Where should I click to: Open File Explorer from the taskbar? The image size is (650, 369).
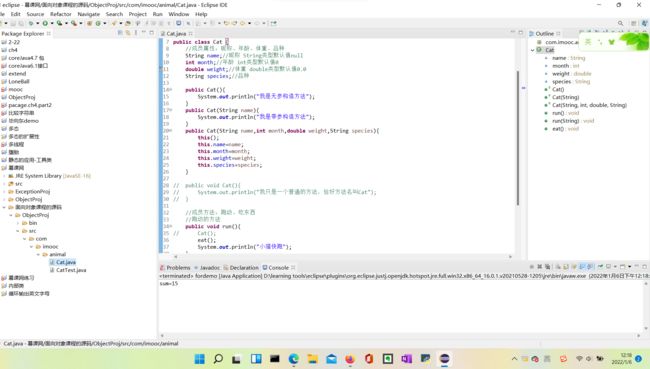click(313, 359)
